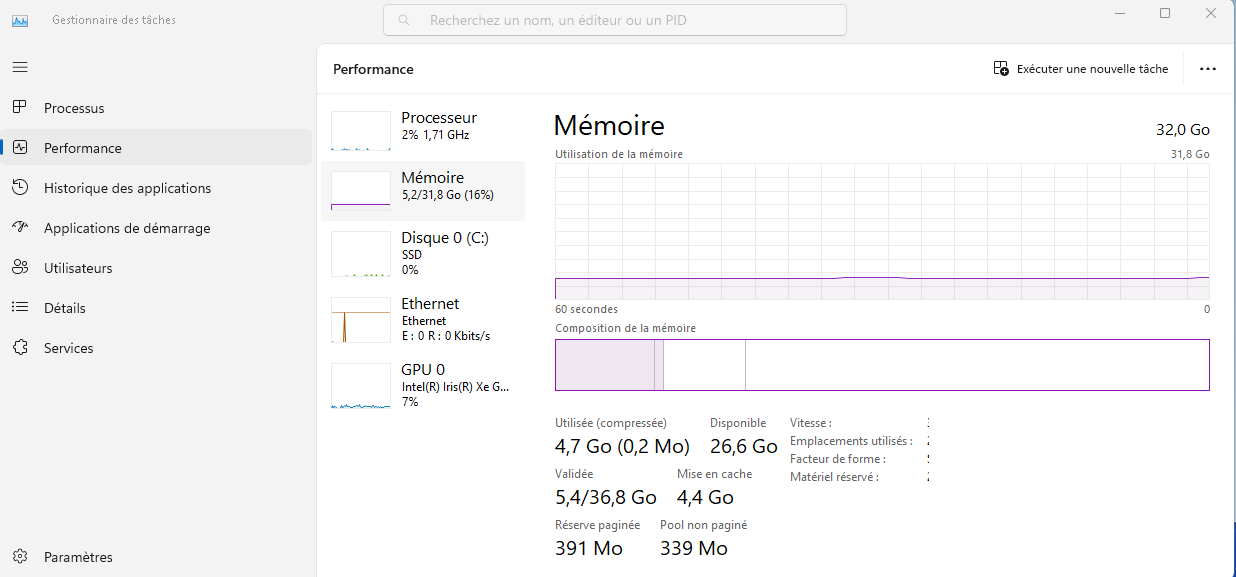Select the GPU 0 entry
This screenshot has width=1236, height=577.
423,385
